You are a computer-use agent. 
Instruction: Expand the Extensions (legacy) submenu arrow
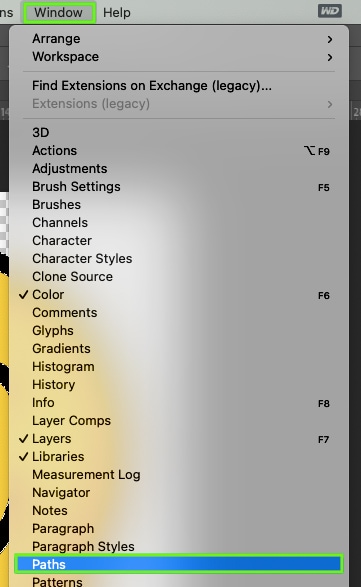click(330, 104)
